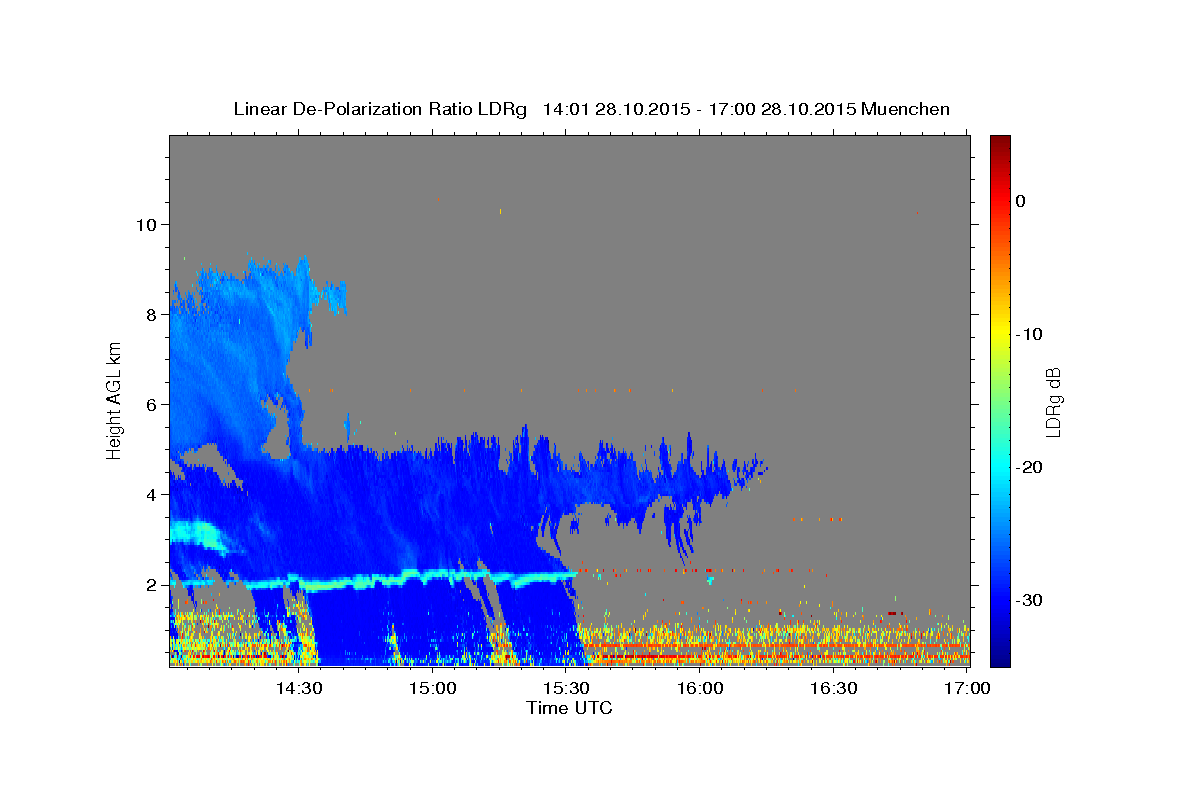Click the 'Time UTC' axis label
1200x800 pixels.
click(x=569, y=708)
